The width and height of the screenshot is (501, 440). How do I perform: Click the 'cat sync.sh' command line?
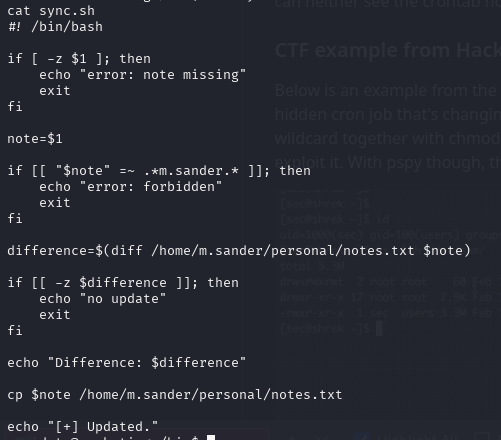click(51, 11)
